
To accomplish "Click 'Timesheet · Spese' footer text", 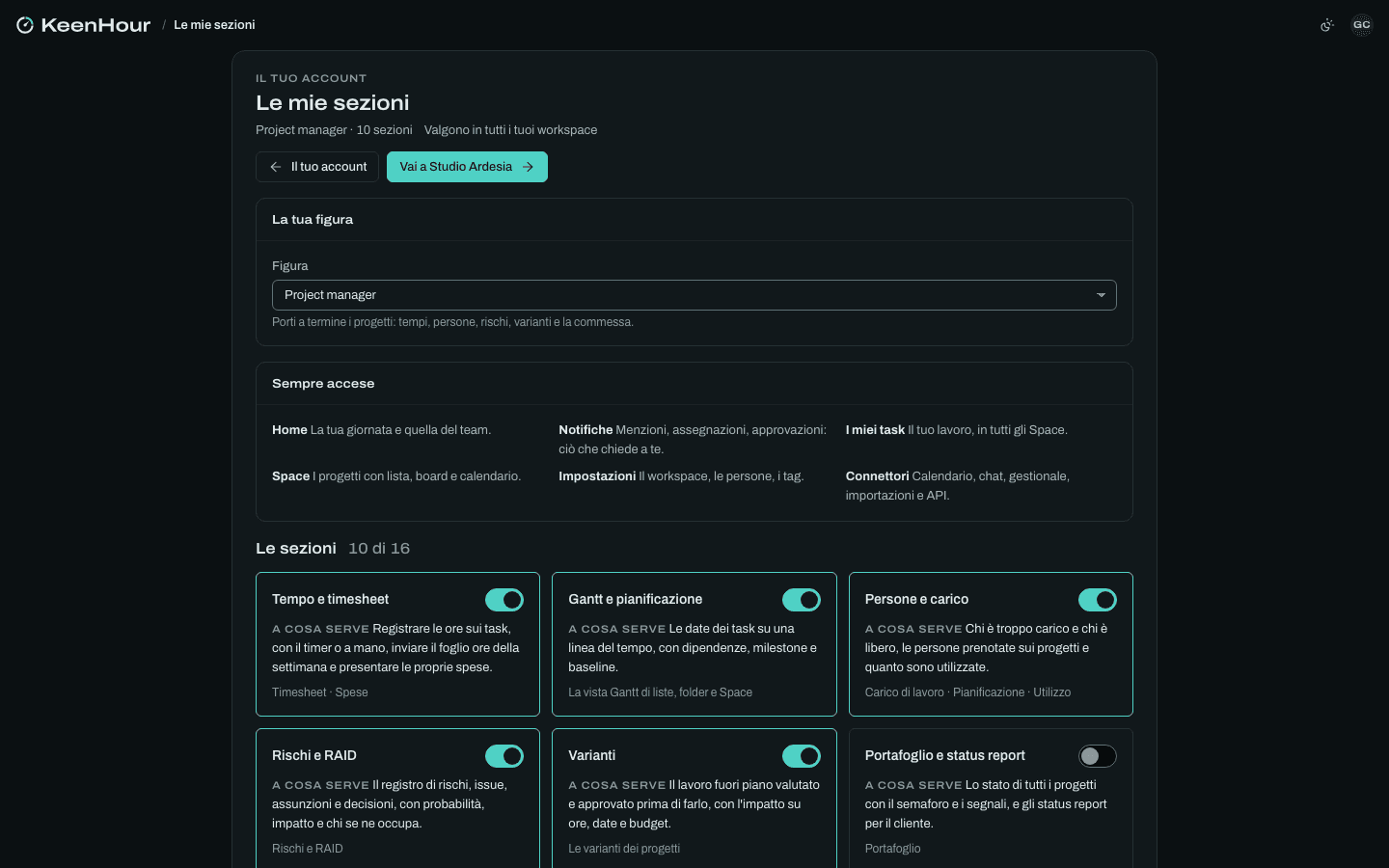I will point(320,692).
